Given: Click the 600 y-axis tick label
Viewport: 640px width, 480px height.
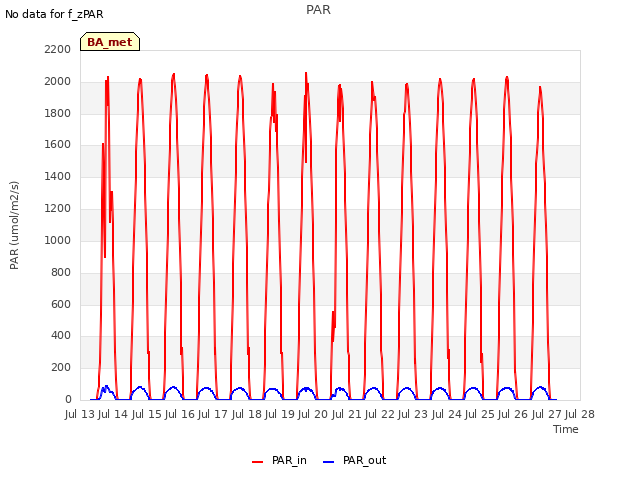Looking at the screenshot, I should 61,304.
